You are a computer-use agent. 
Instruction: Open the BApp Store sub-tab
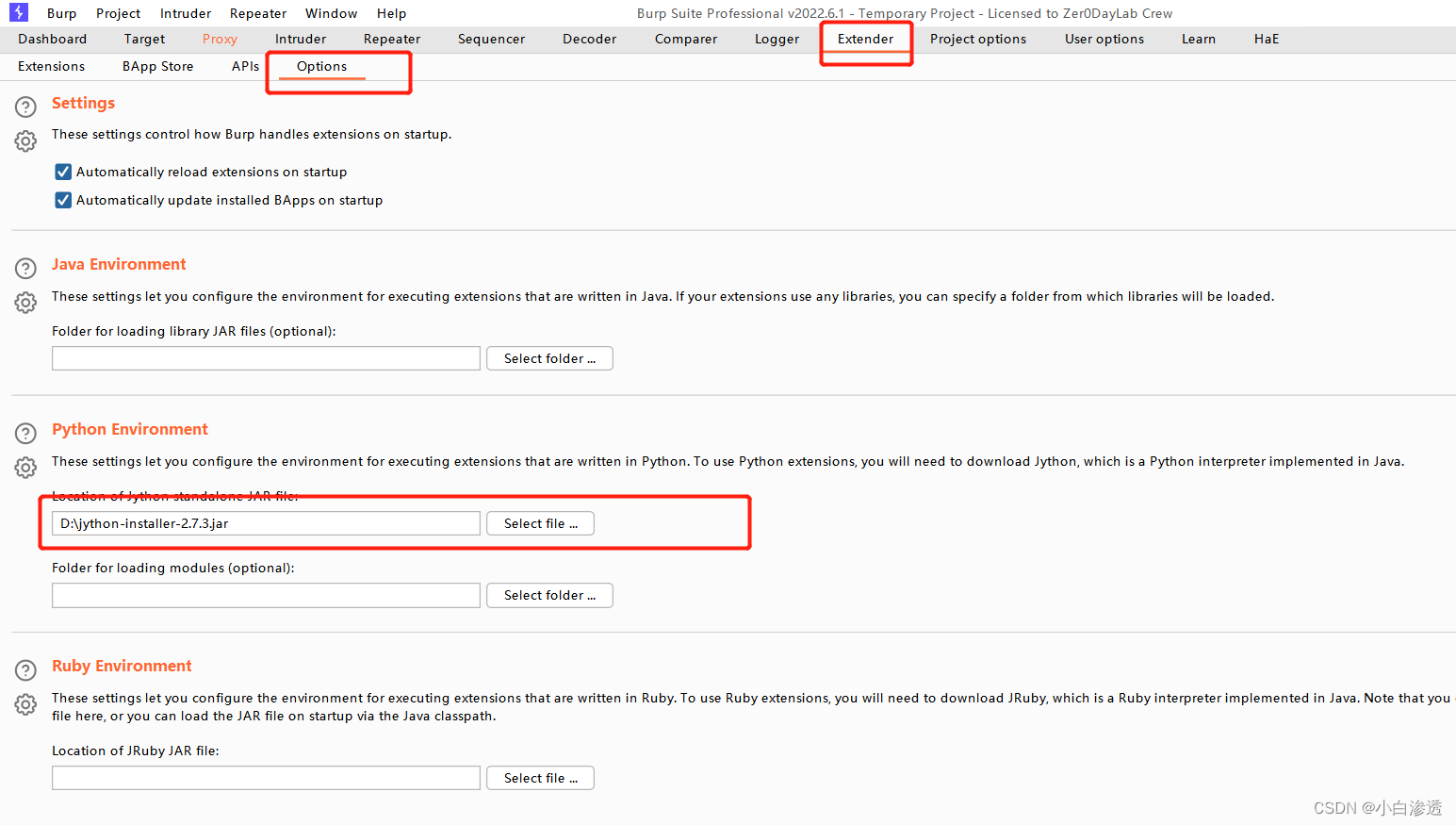[157, 66]
